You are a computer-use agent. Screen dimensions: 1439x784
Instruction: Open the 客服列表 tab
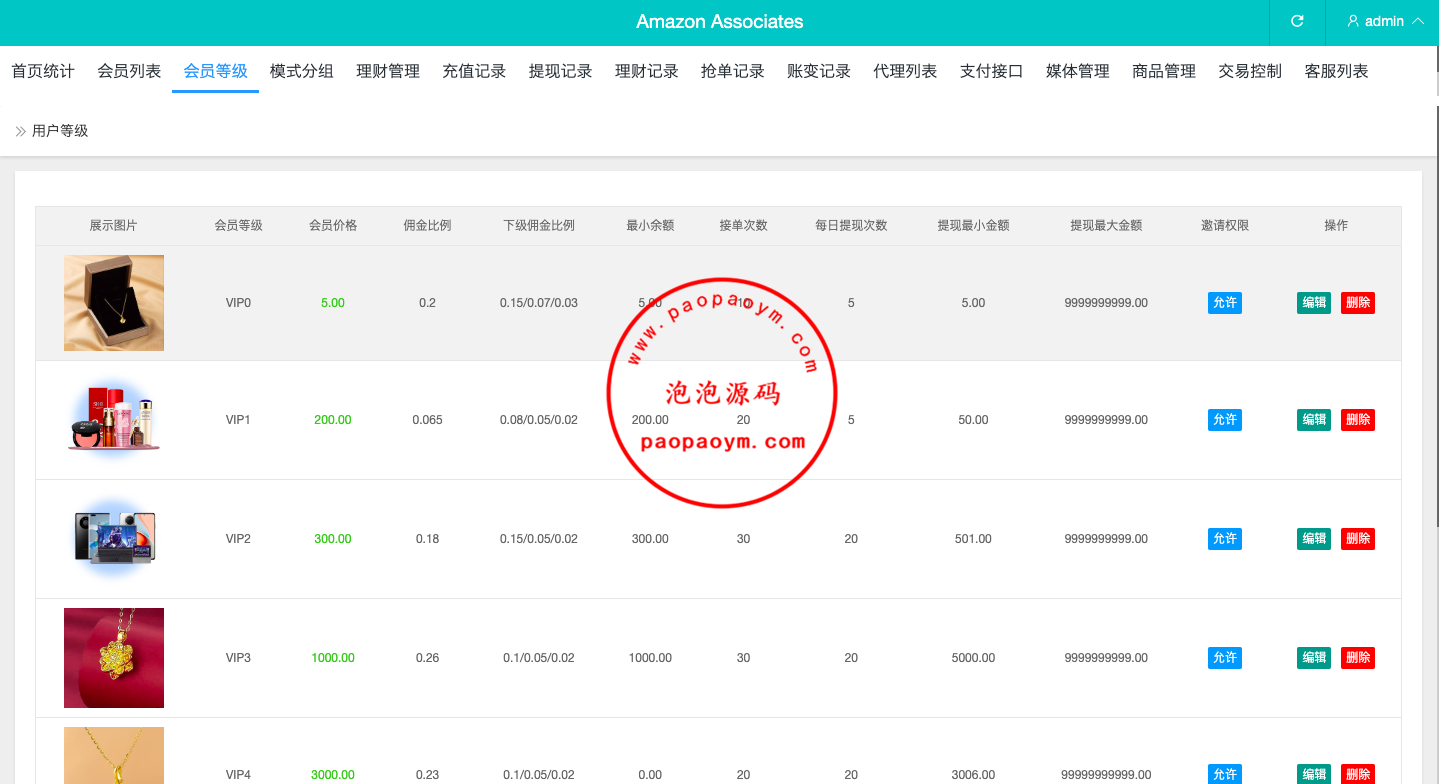click(x=1336, y=71)
